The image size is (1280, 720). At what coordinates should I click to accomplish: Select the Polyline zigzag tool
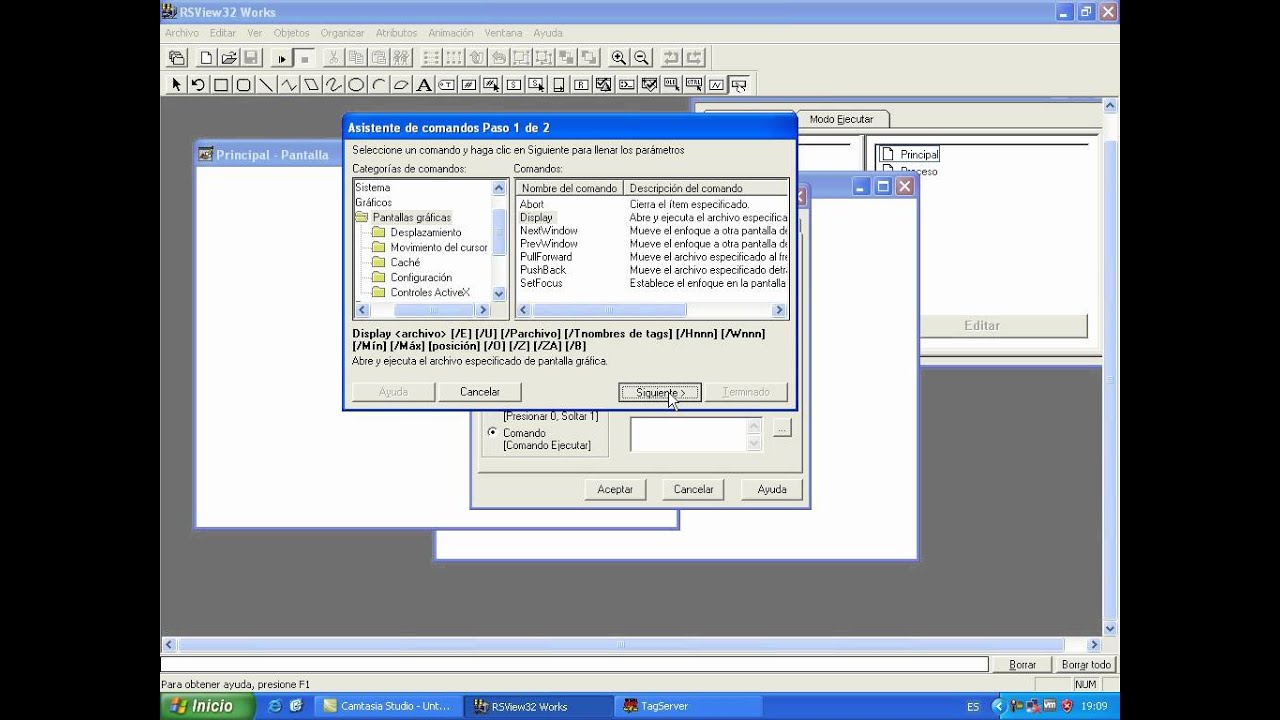coord(289,85)
